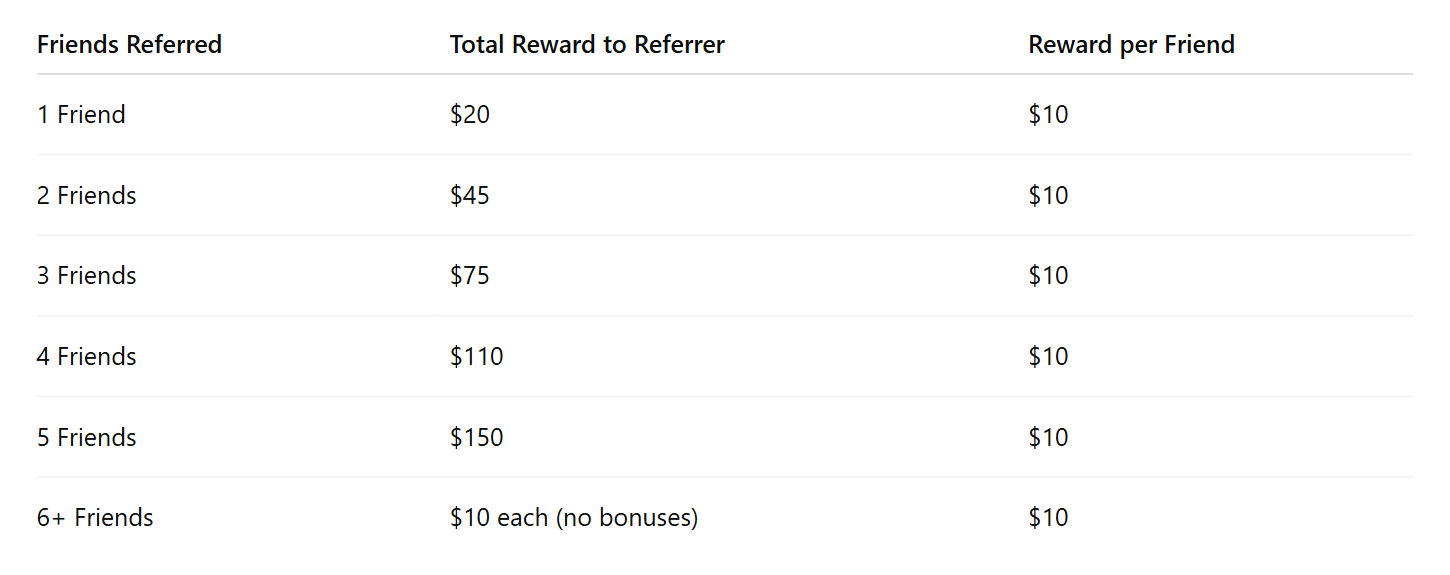Click the Total Reward to Referrer header
1450x575 pixels.
point(587,45)
